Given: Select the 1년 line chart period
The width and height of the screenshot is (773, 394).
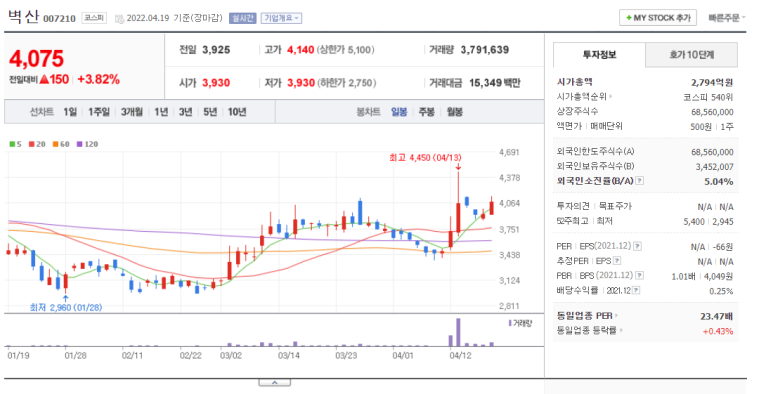Looking at the screenshot, I should point(161,112).
